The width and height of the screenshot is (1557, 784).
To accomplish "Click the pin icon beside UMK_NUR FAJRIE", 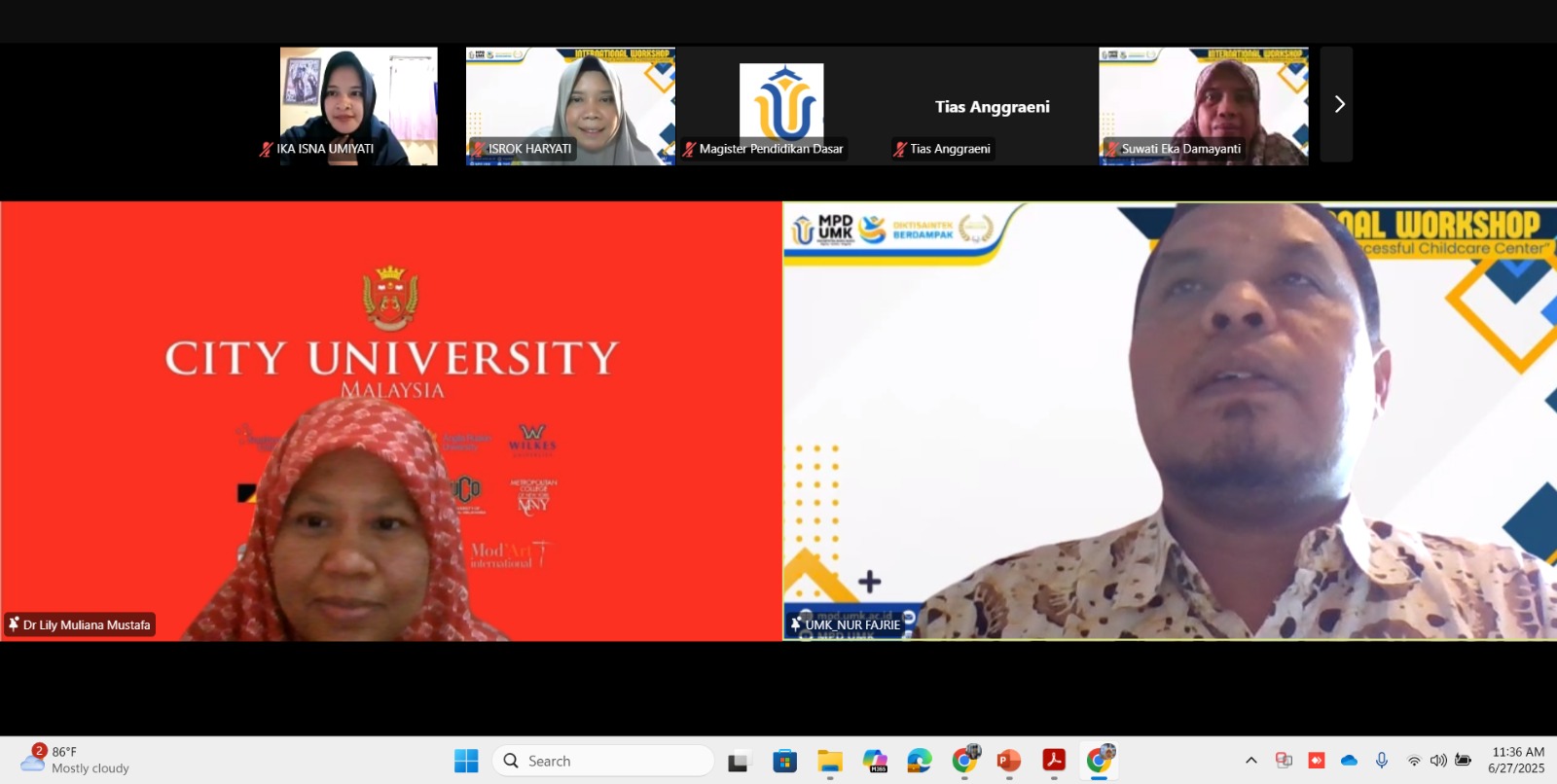I will [x=796, y=624].
